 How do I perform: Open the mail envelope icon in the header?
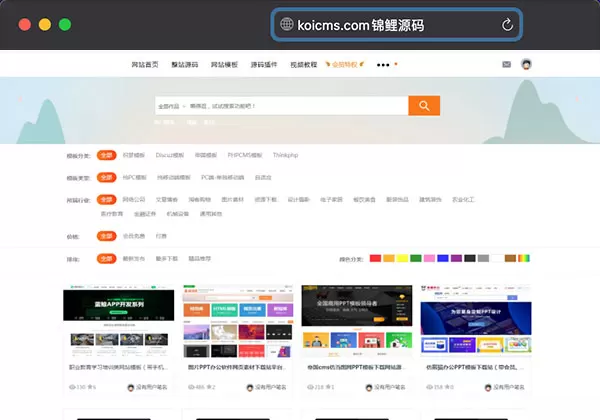(506, 64)
